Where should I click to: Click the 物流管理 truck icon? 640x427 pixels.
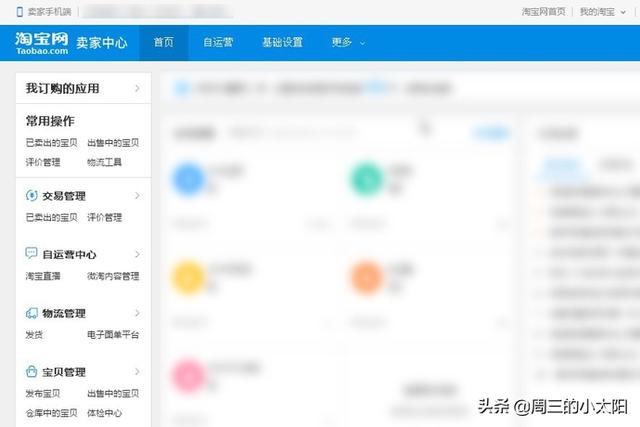coord(31,313)
